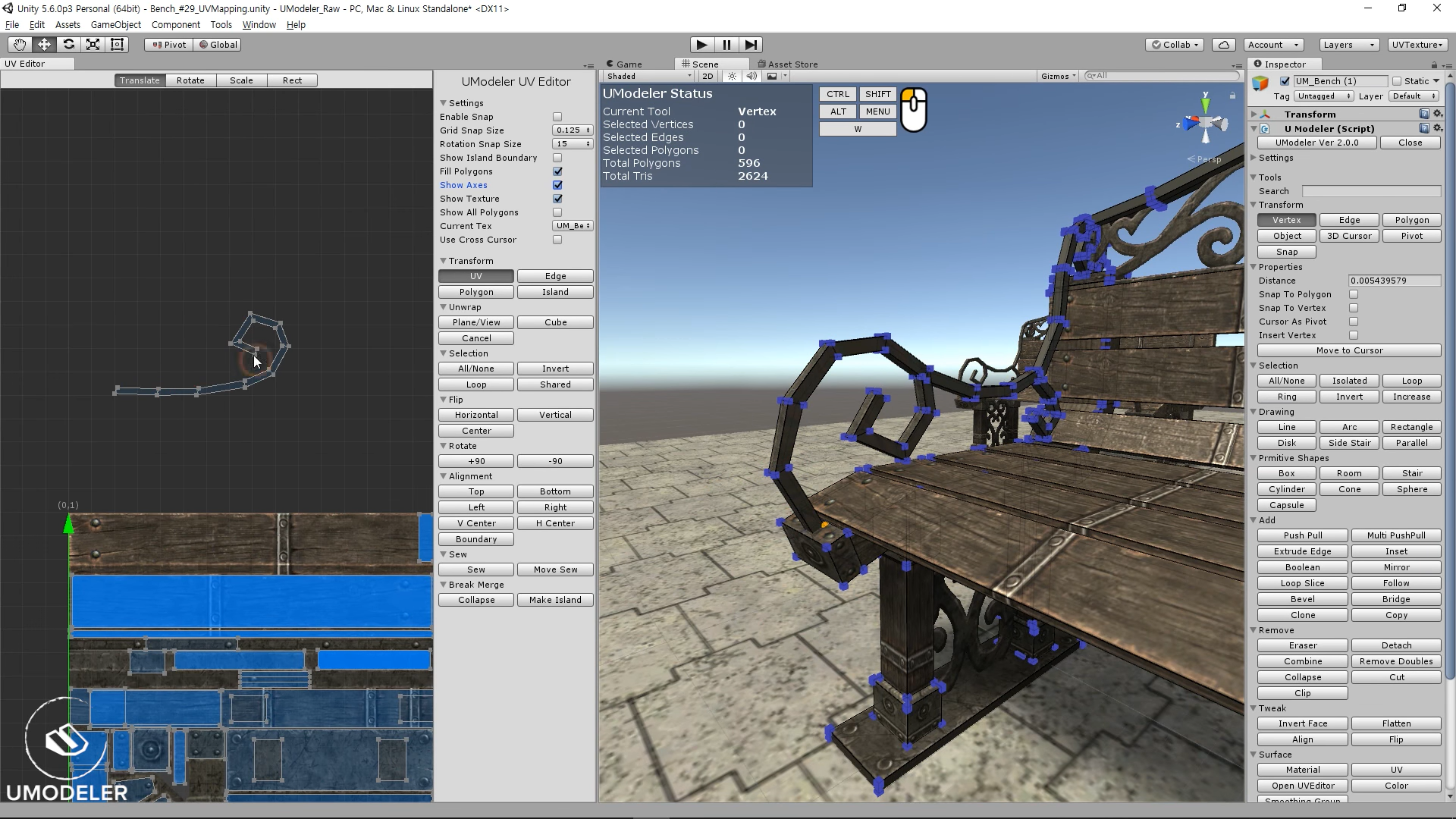Enable Use Cross Cursor checkbox
This screenshot has width=1456, height=819.
tap(557, 240)
